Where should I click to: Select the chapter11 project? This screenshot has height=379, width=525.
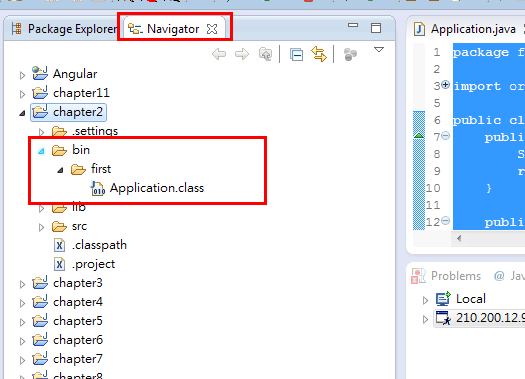point(81,93)
